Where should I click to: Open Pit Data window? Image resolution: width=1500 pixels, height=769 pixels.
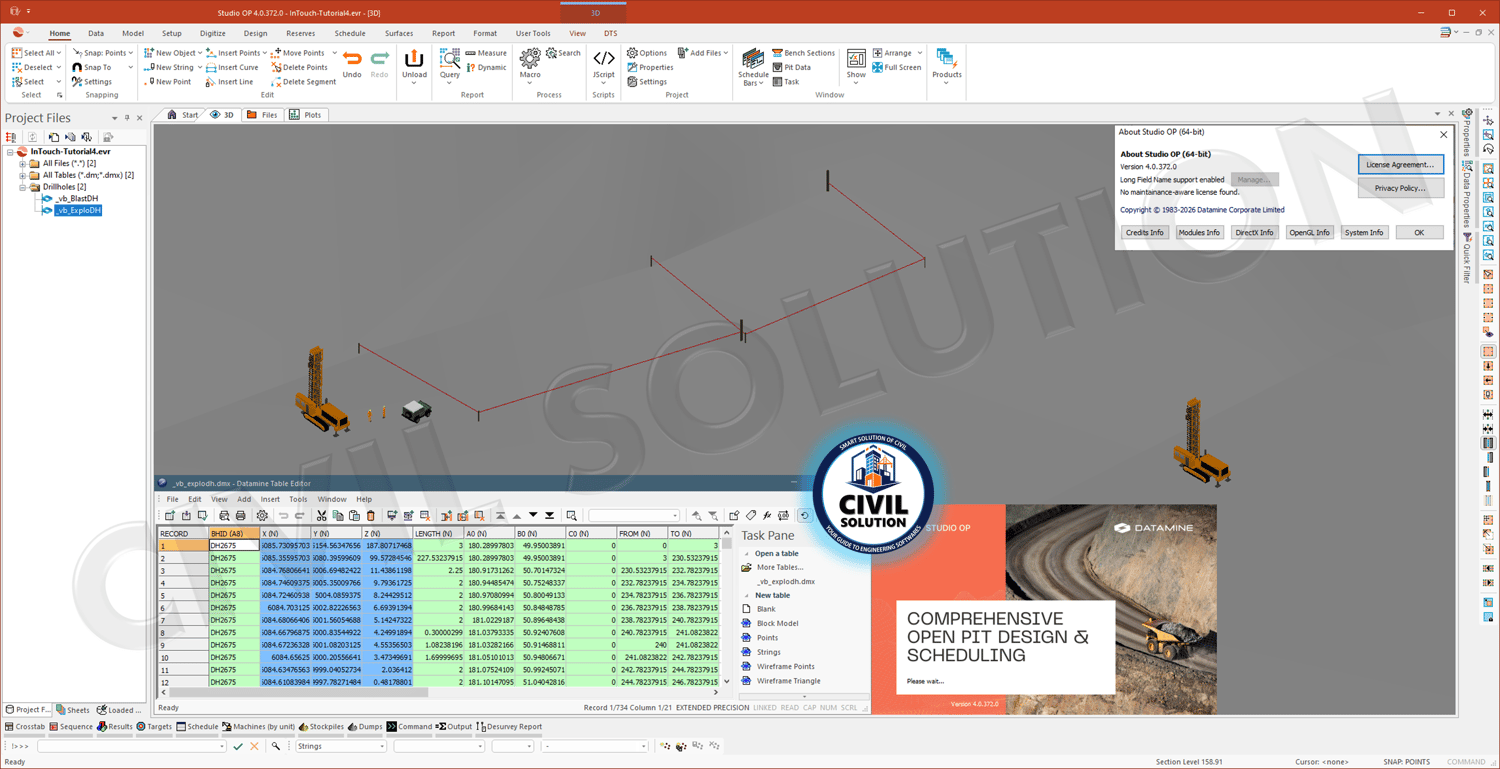click(x=791, y=68)
